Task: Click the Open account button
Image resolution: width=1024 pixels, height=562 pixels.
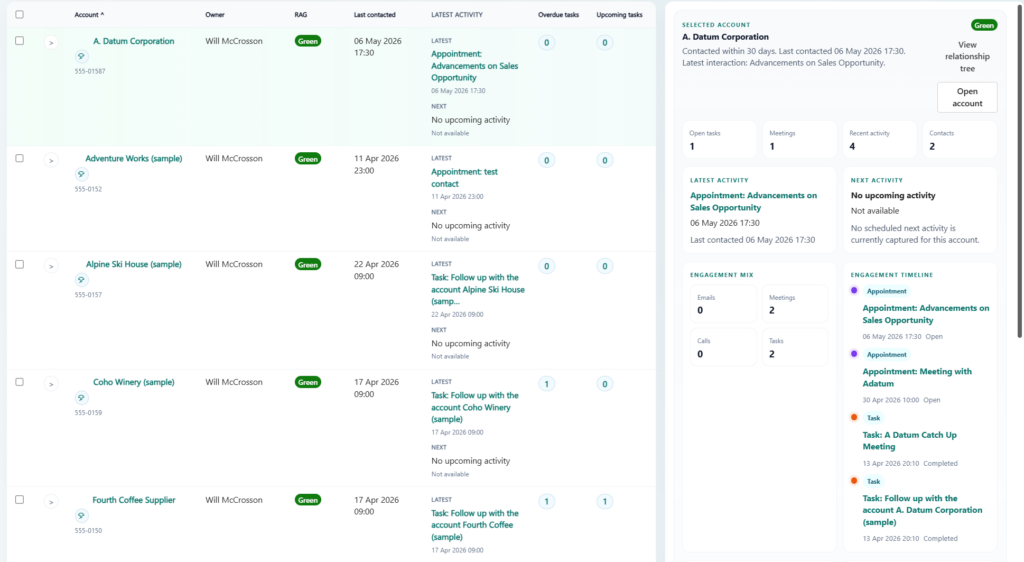Action: click(967, 97)
